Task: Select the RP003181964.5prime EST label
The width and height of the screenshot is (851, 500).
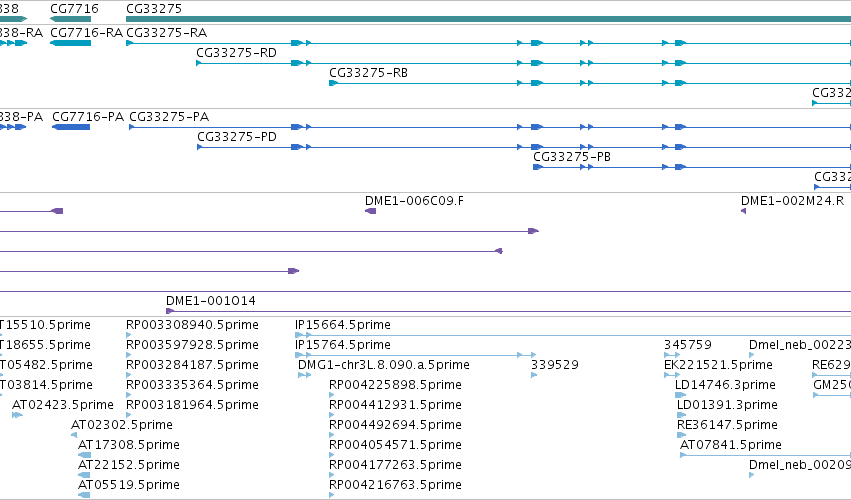Action: [x=192, y=405]
